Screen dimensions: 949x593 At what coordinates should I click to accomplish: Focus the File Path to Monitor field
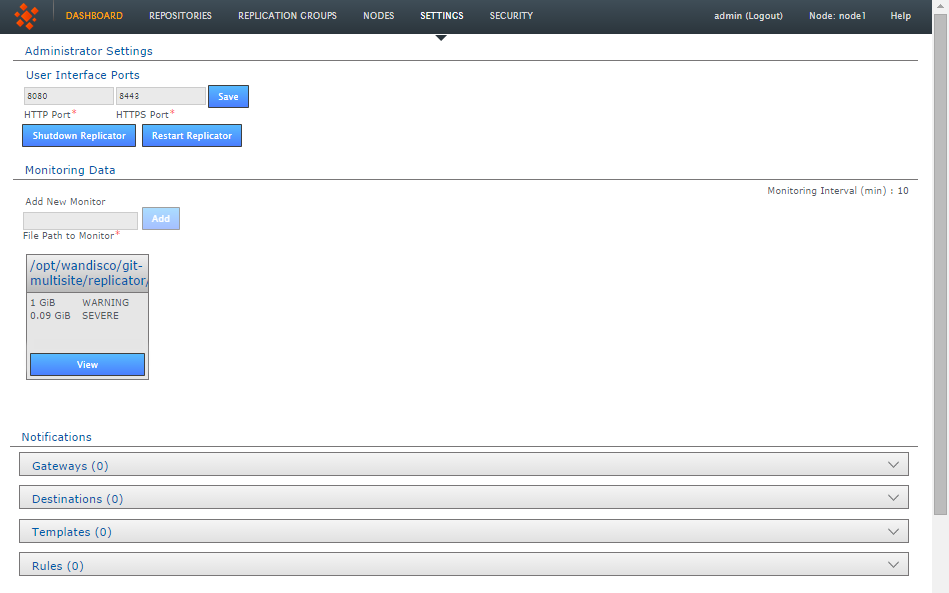coord(80,220)
